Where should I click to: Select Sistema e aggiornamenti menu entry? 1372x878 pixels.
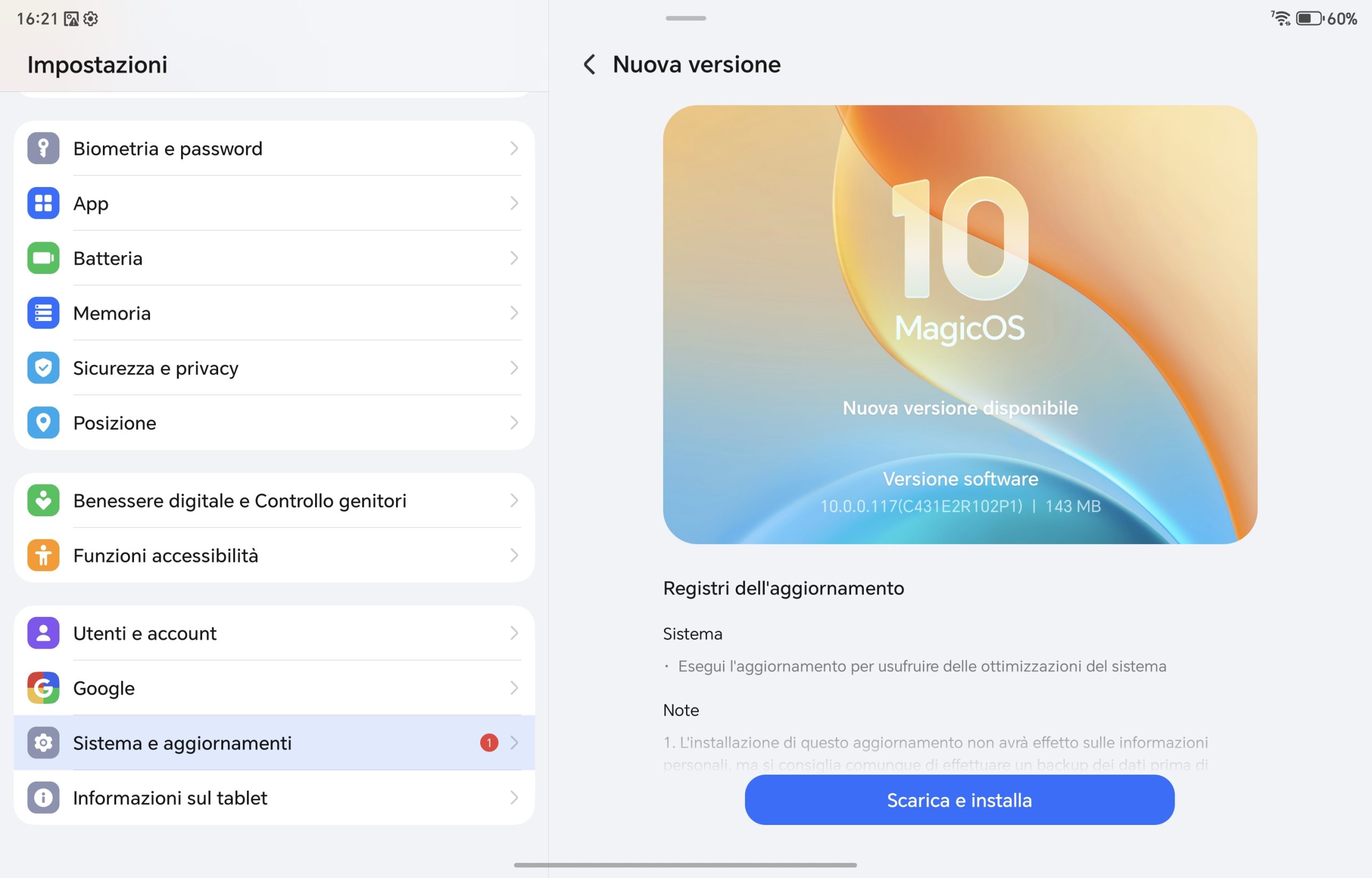pos(274,743)
